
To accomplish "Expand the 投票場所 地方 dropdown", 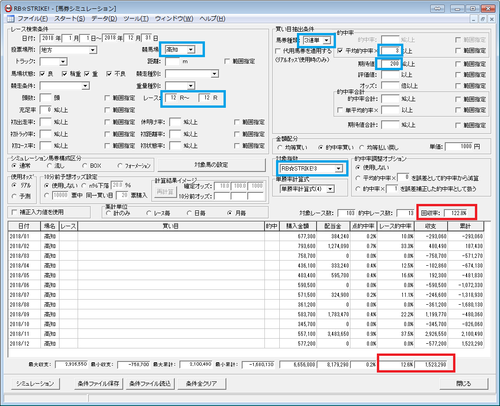I will (93, 50).
